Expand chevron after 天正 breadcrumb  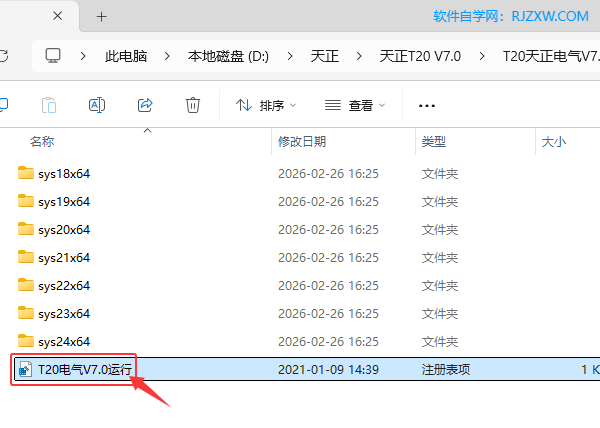coord(359,56)
